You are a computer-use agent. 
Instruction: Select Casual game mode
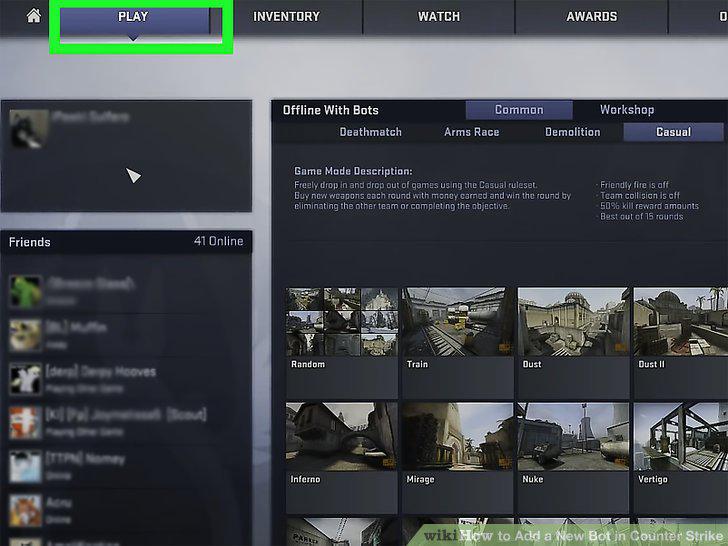pyautogui.click(x=673, y=132)
